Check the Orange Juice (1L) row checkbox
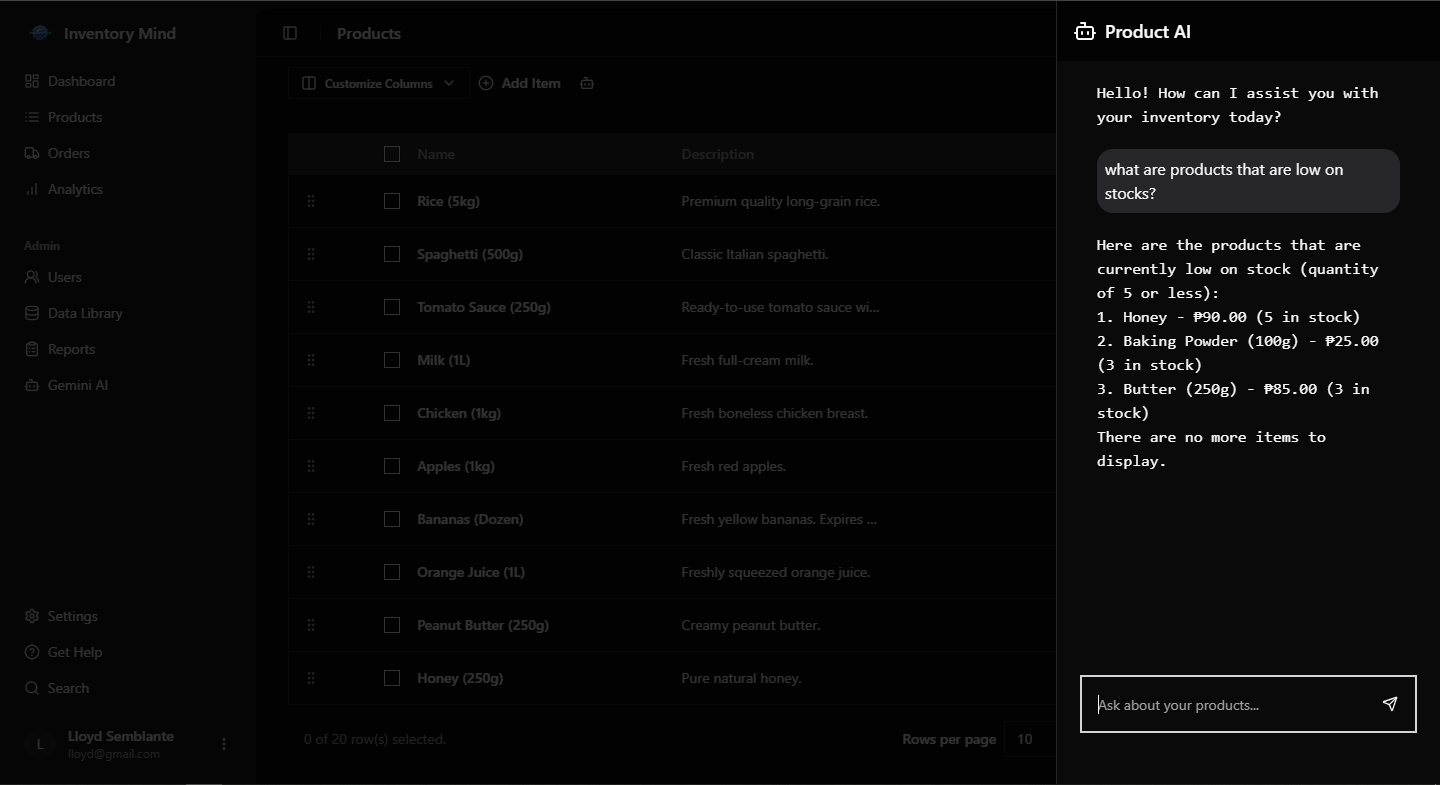The height and width of the screenshot is (785, 1440). [392, 572]
